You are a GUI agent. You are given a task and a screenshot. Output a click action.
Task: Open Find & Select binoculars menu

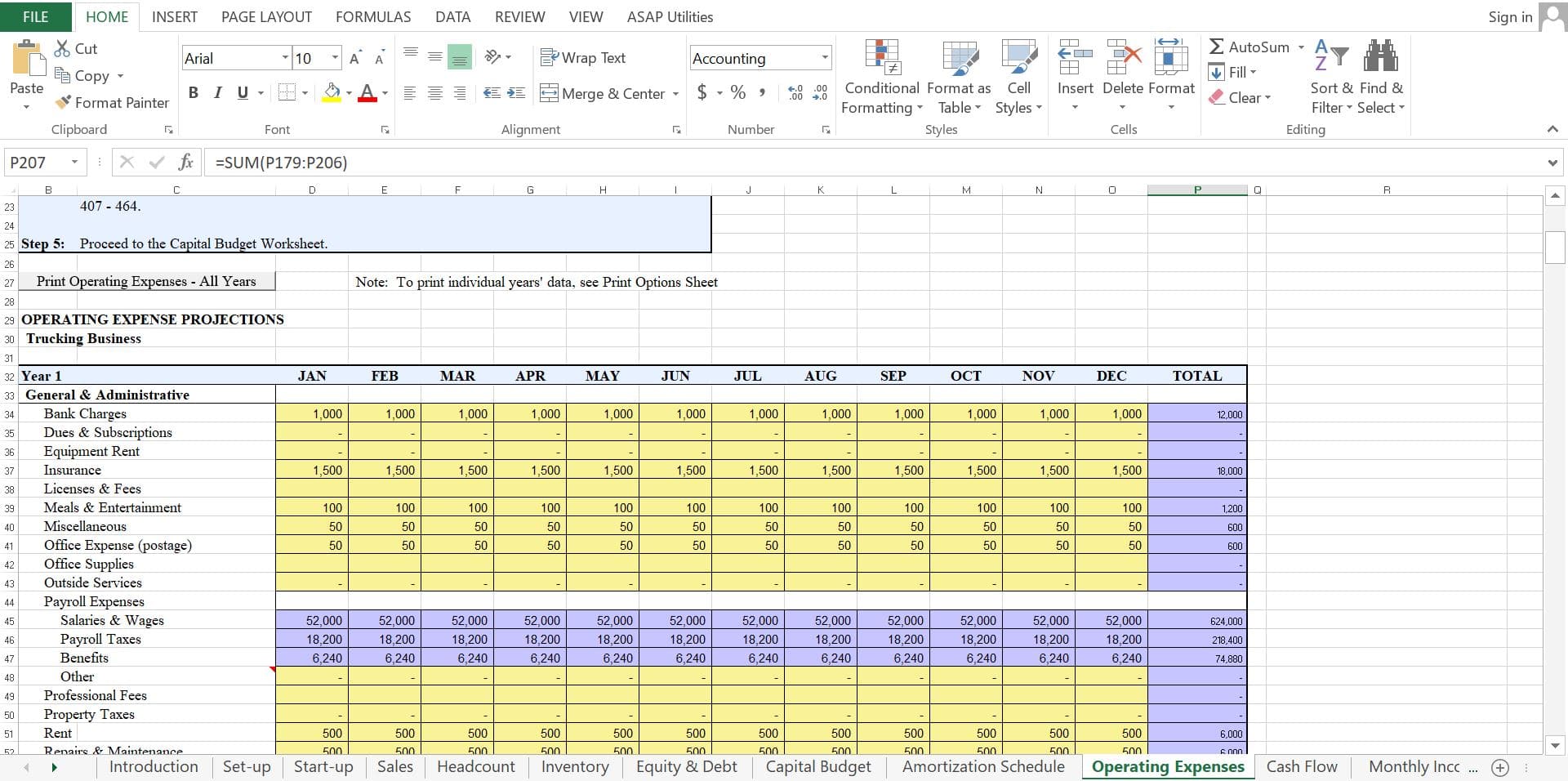1381,77
